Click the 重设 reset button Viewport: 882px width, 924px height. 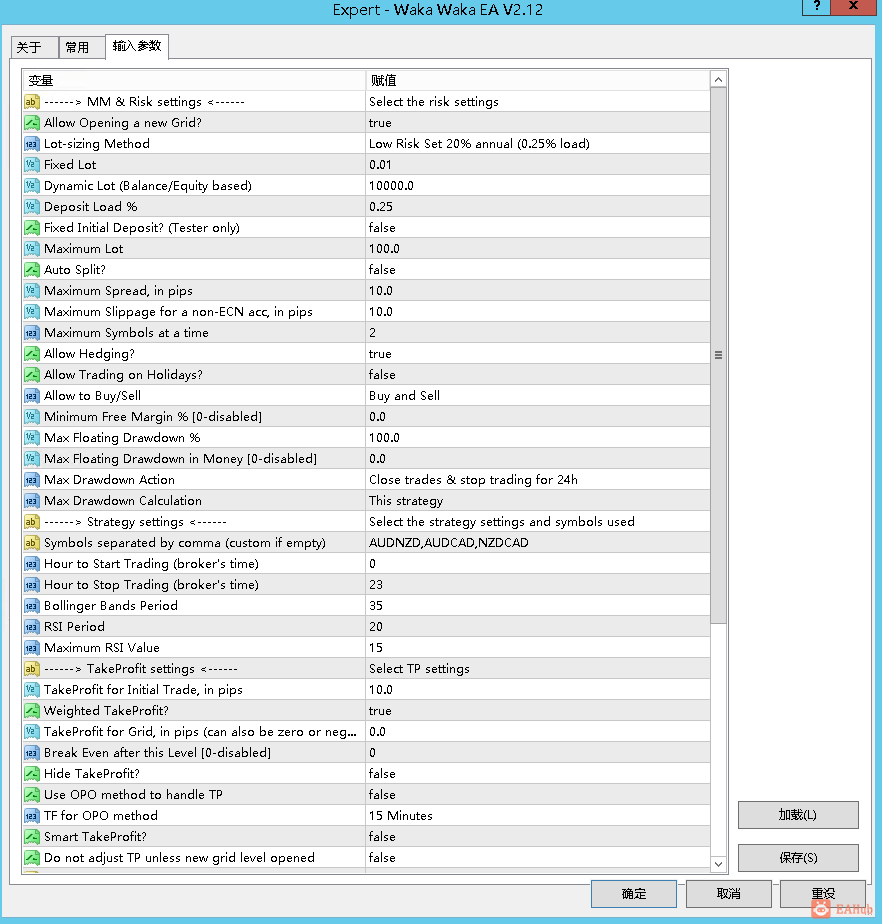click(x=823, y=894)
